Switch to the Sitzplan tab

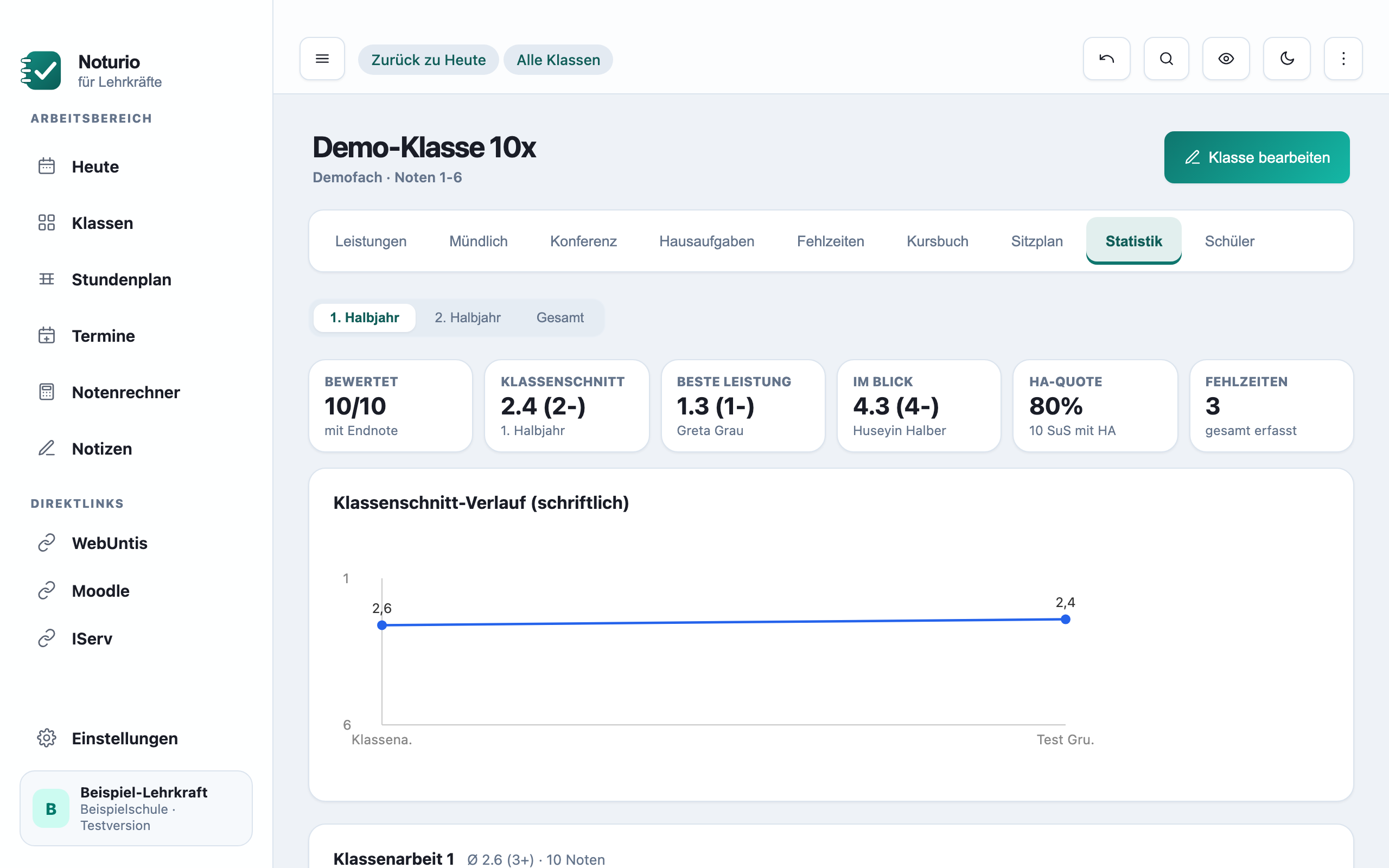[1036, 241]
